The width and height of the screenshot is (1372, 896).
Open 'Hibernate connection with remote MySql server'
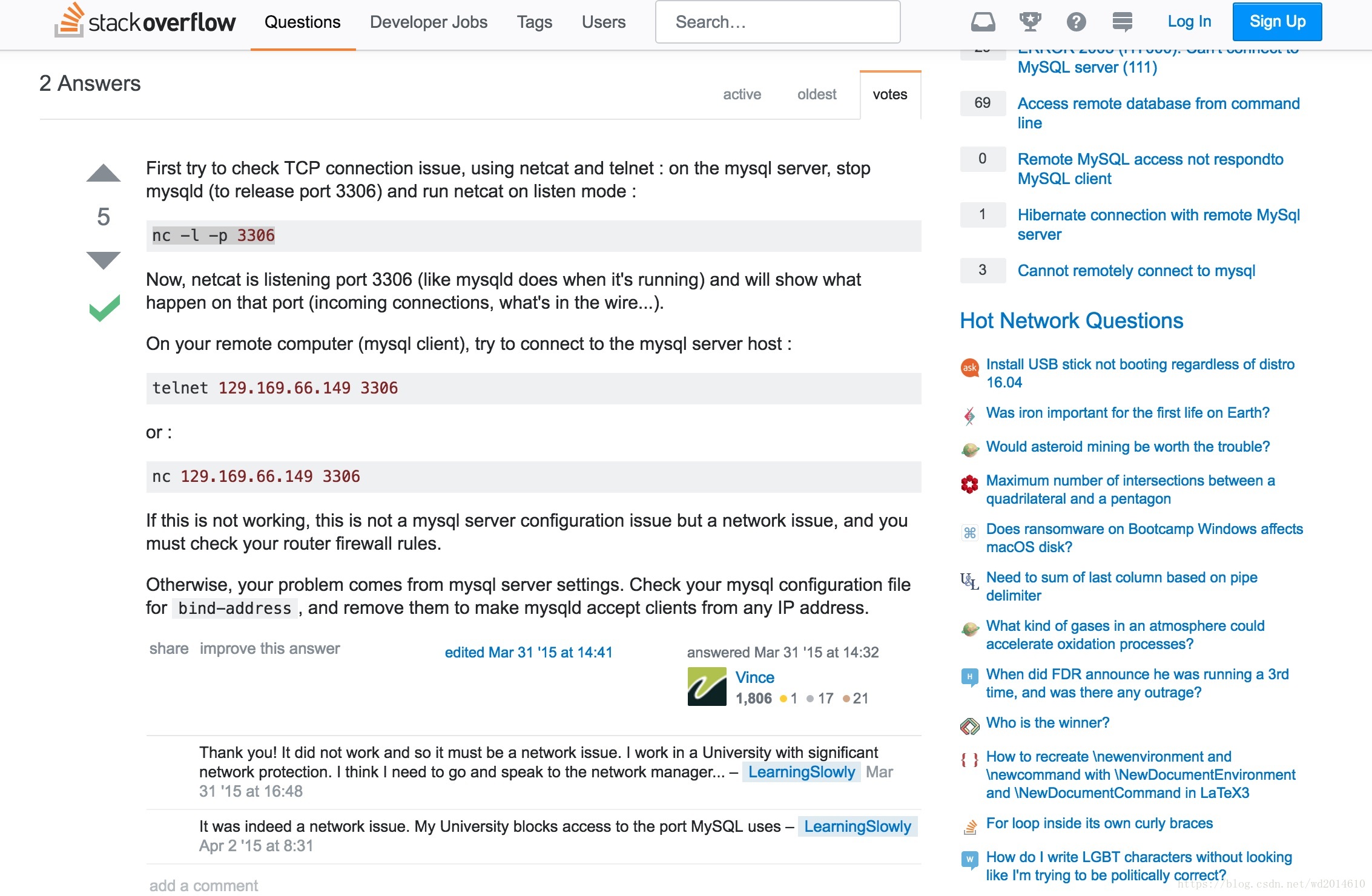click(x=1158, y=224)
